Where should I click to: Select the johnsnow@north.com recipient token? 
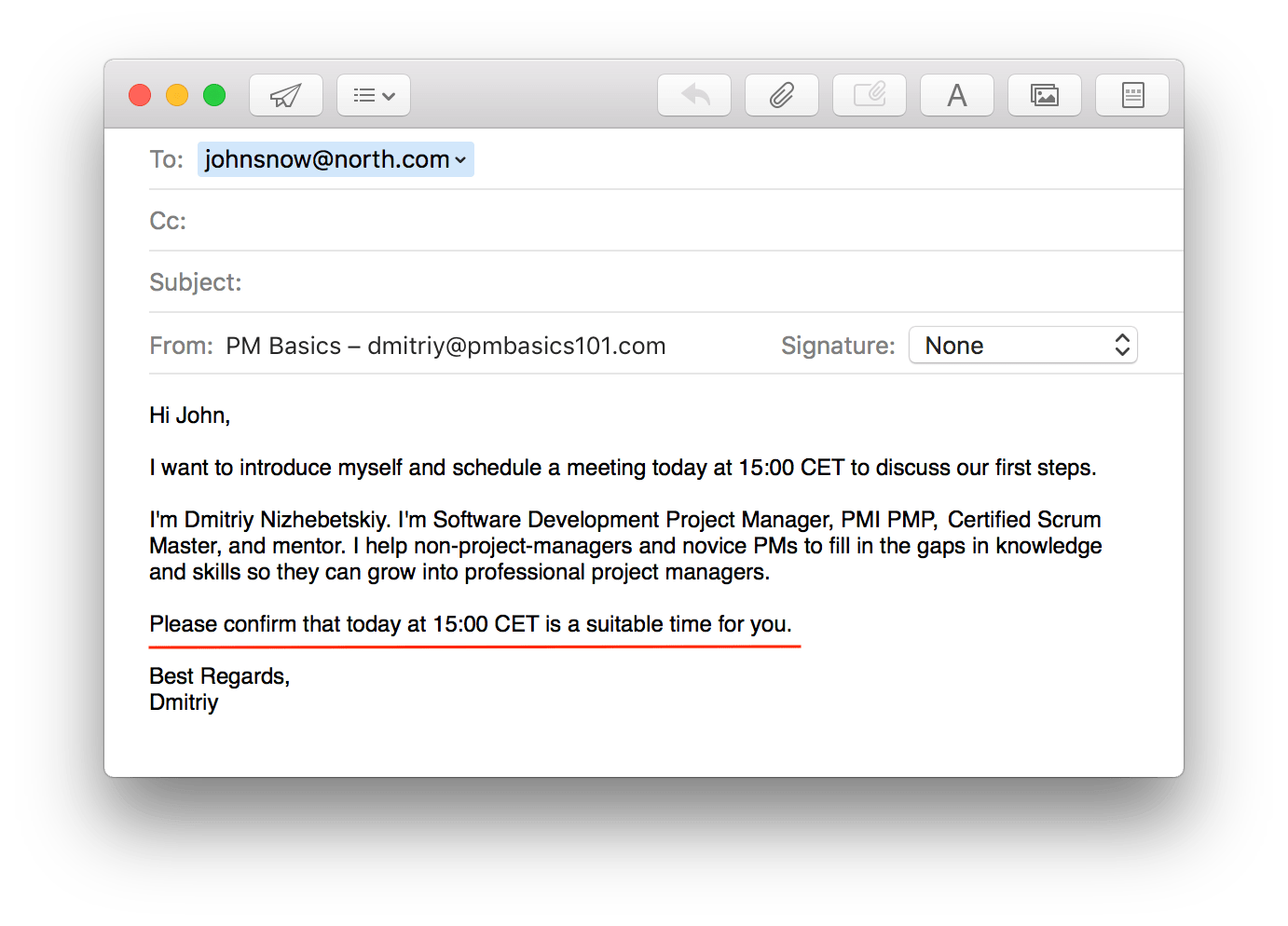coord(336,159)
